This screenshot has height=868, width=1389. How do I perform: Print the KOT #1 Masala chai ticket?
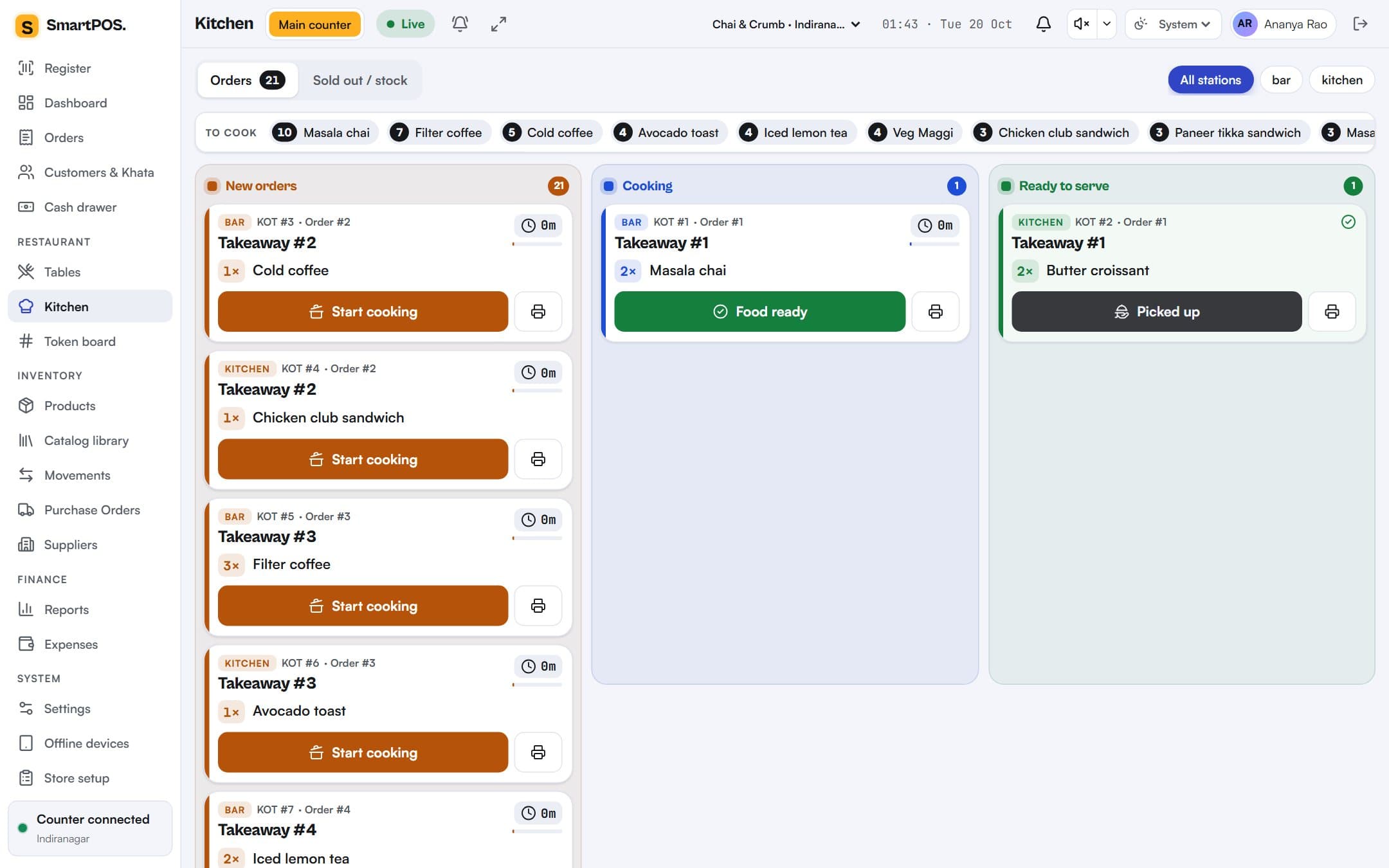[936, 312]
